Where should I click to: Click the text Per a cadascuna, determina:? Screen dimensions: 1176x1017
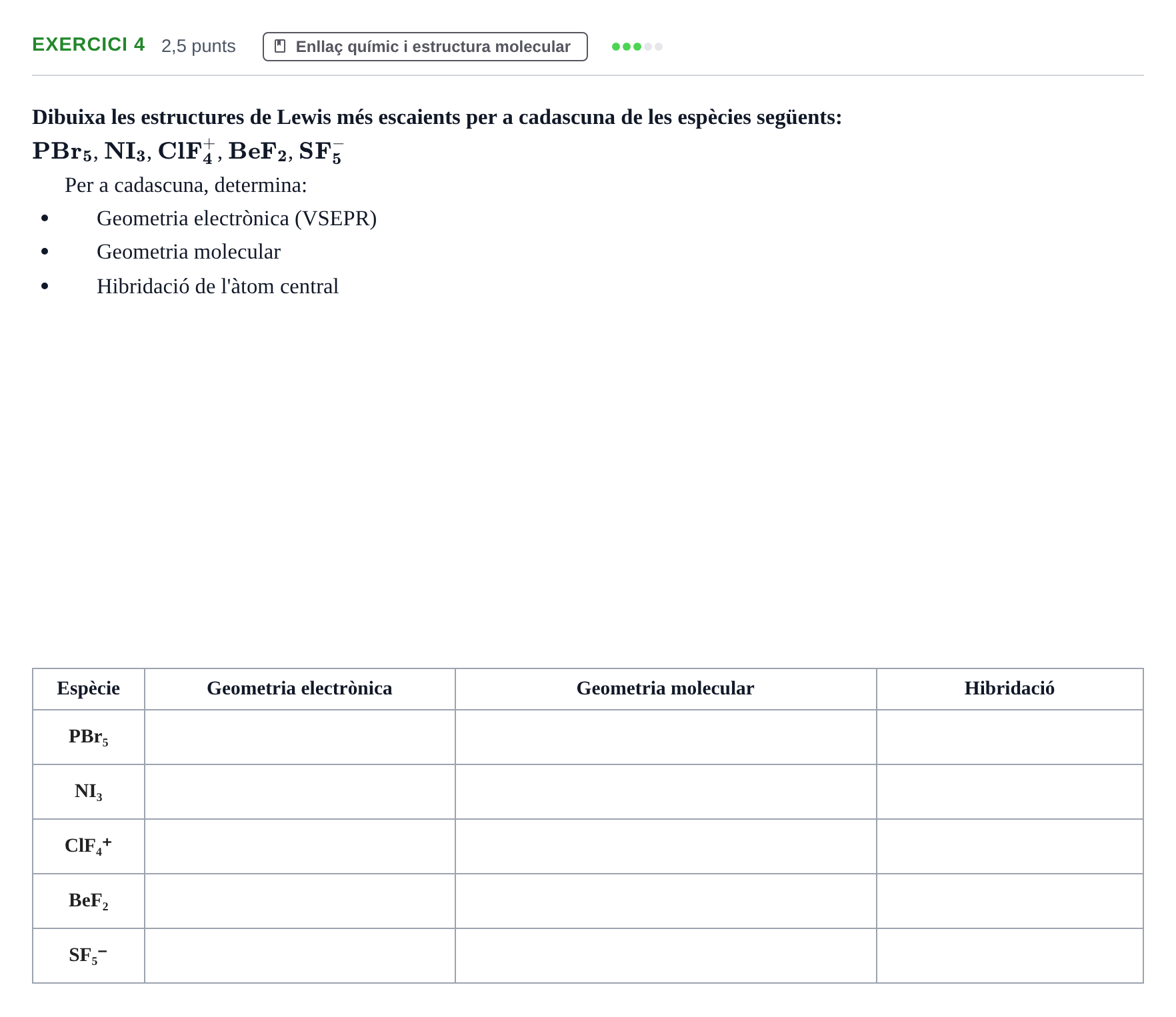click(186, 185)
